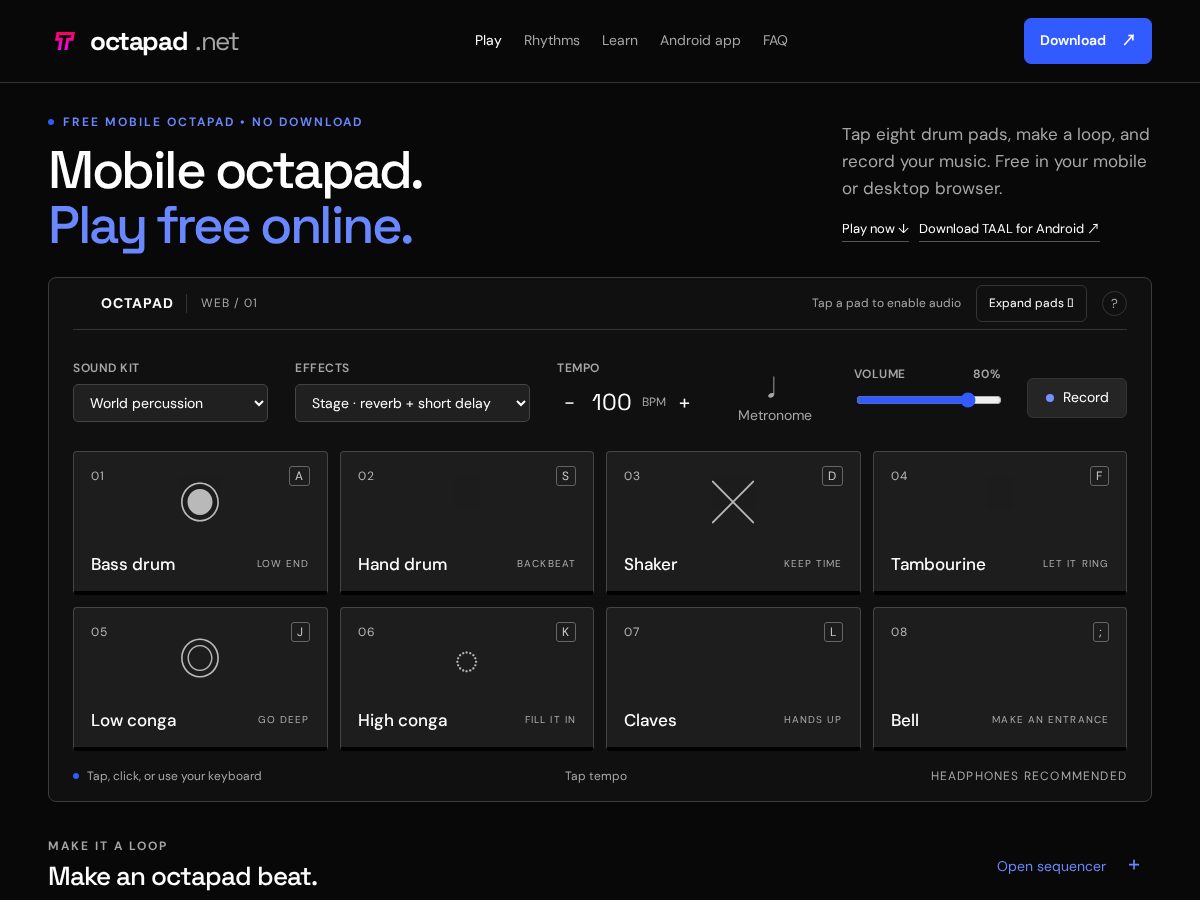Click the D key badge on Shaker
The image size is (1200, 900).
coord(832,476)
